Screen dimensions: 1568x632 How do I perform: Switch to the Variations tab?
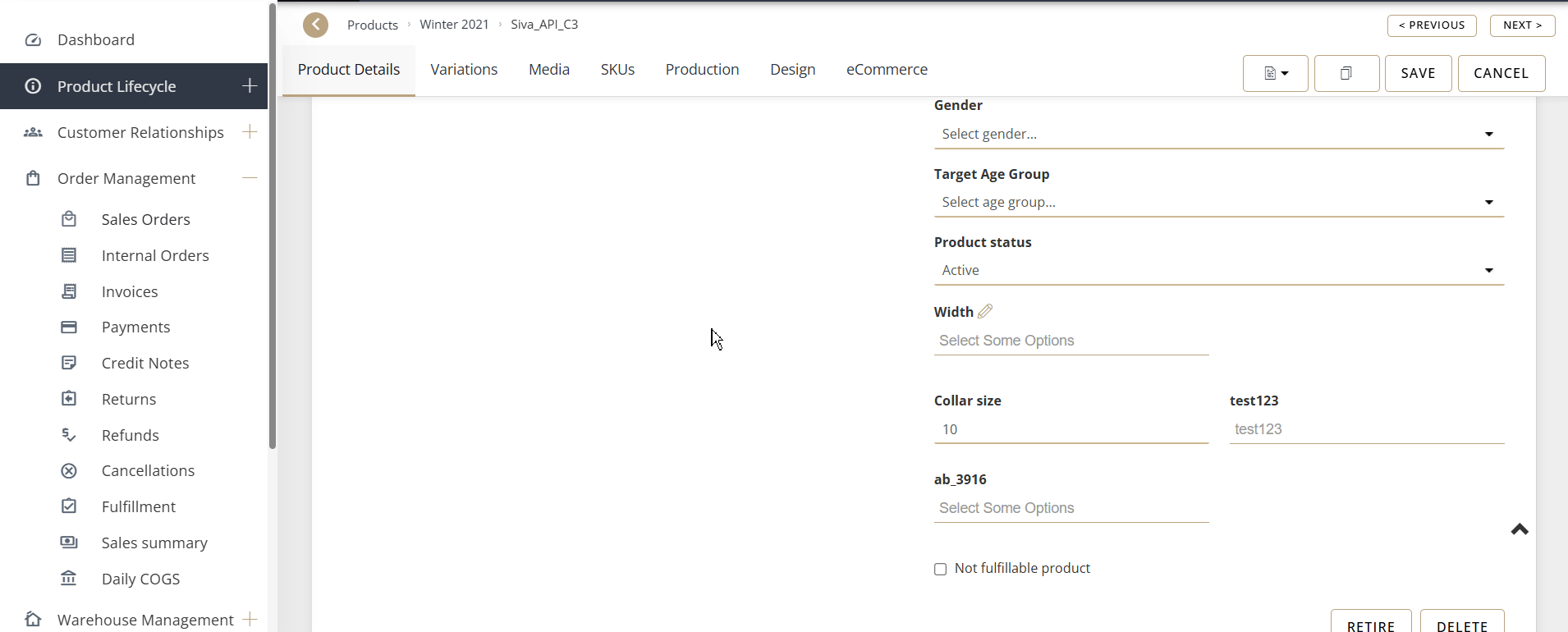pos(464,70)
